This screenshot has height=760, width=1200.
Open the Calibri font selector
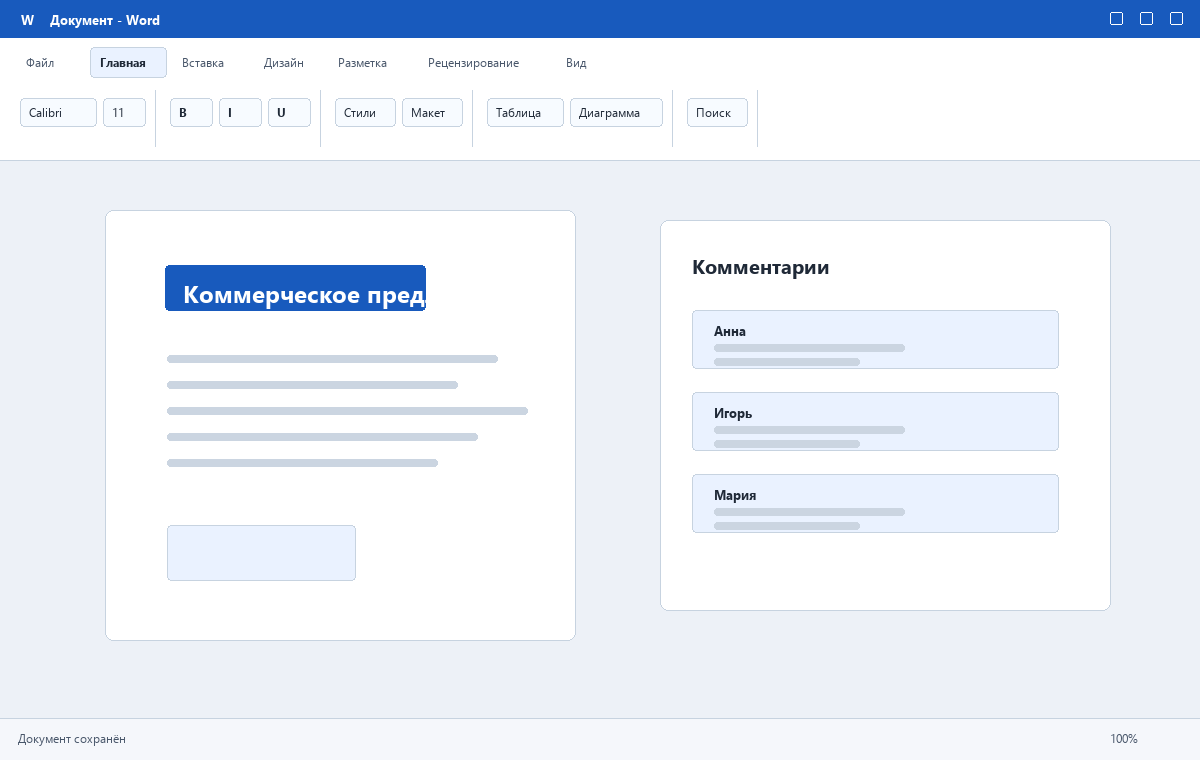tap(58, 113)
